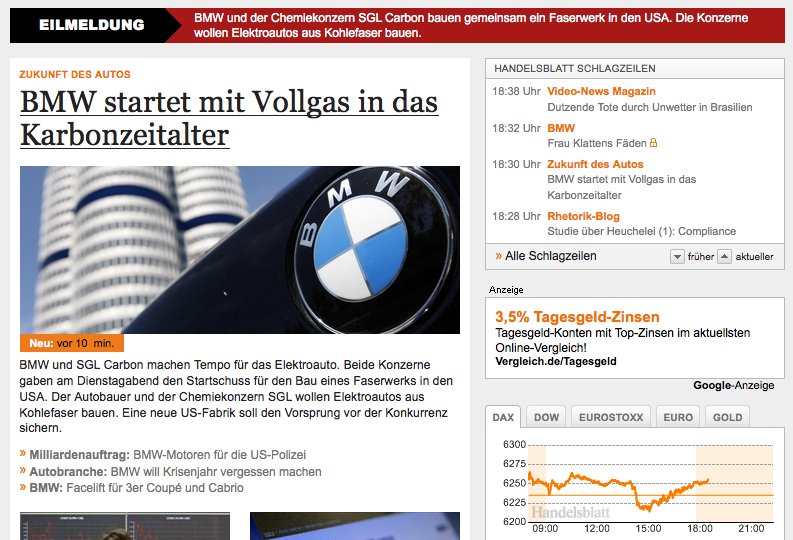This screenshot has width=793, height=540.
Task: Open the orange 'BMW' category link at 18:32
Action: [561, 128]
